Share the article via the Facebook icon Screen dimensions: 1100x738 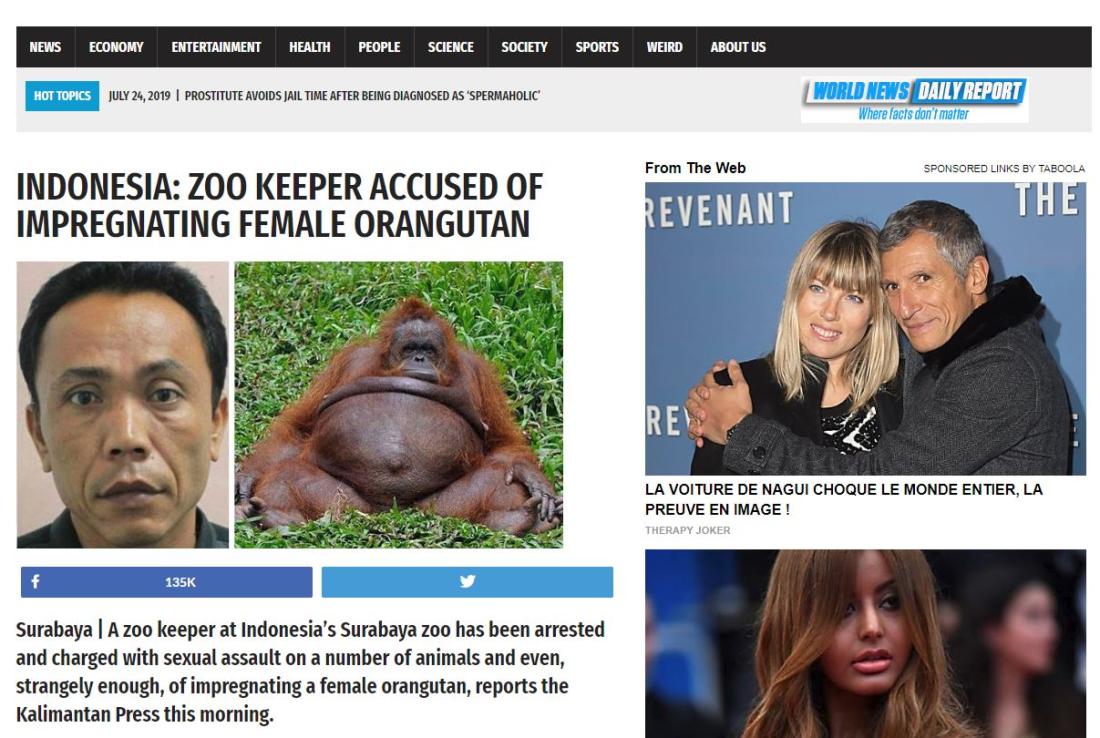[x=36, y=582]
